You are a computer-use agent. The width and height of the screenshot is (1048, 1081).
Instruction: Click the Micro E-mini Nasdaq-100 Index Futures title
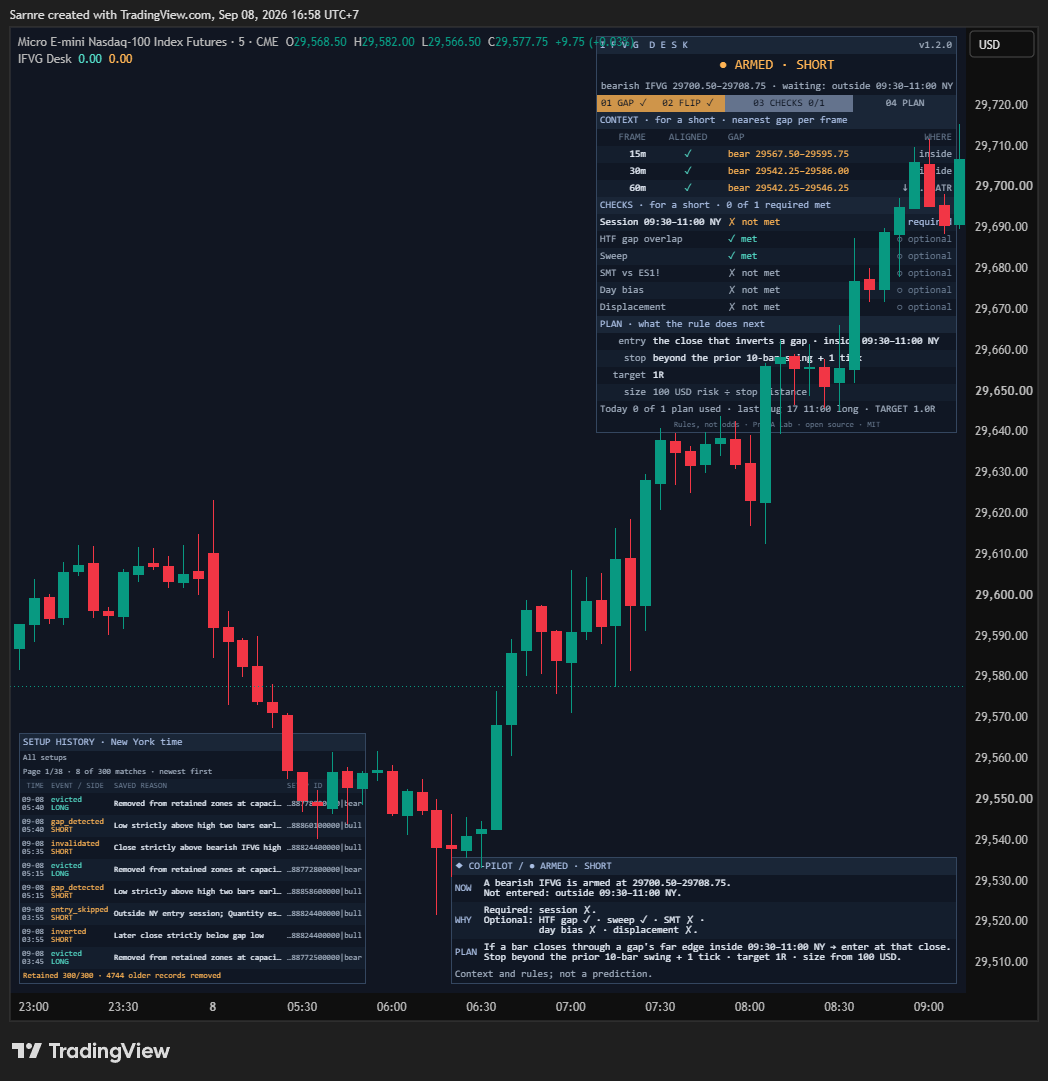(x=122, y=42)
